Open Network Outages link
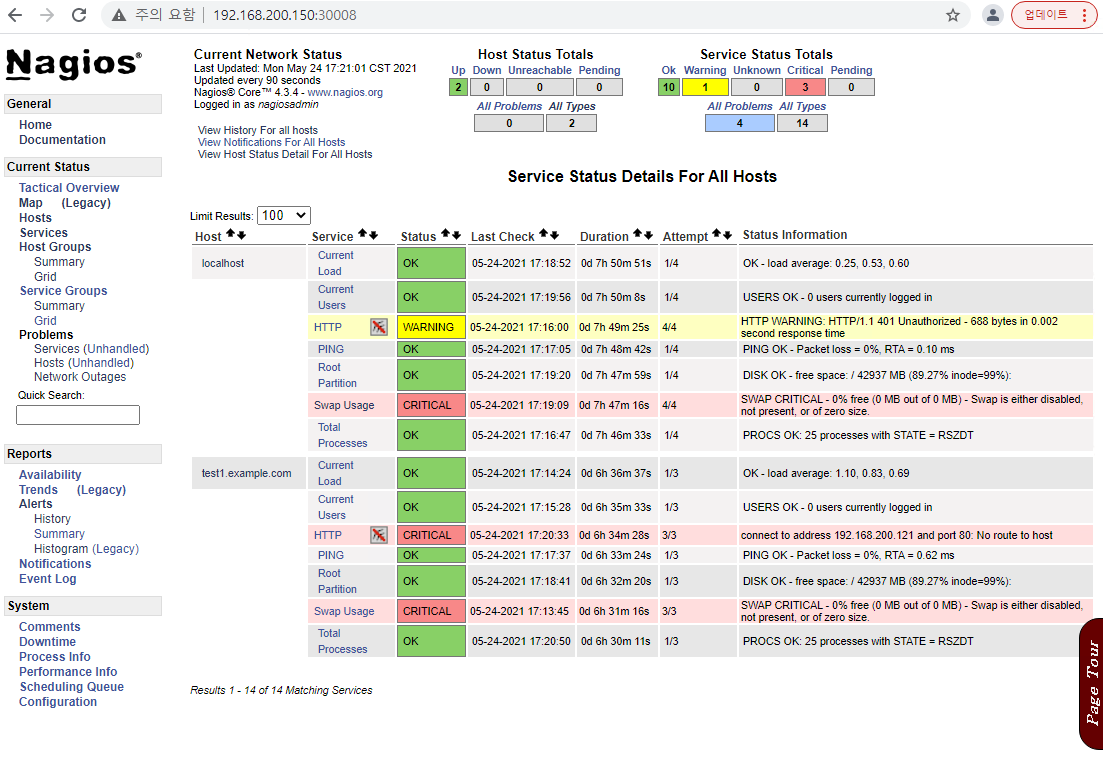Image resolution: width=1103 pixels, height=766 pixels. (80, 377)
